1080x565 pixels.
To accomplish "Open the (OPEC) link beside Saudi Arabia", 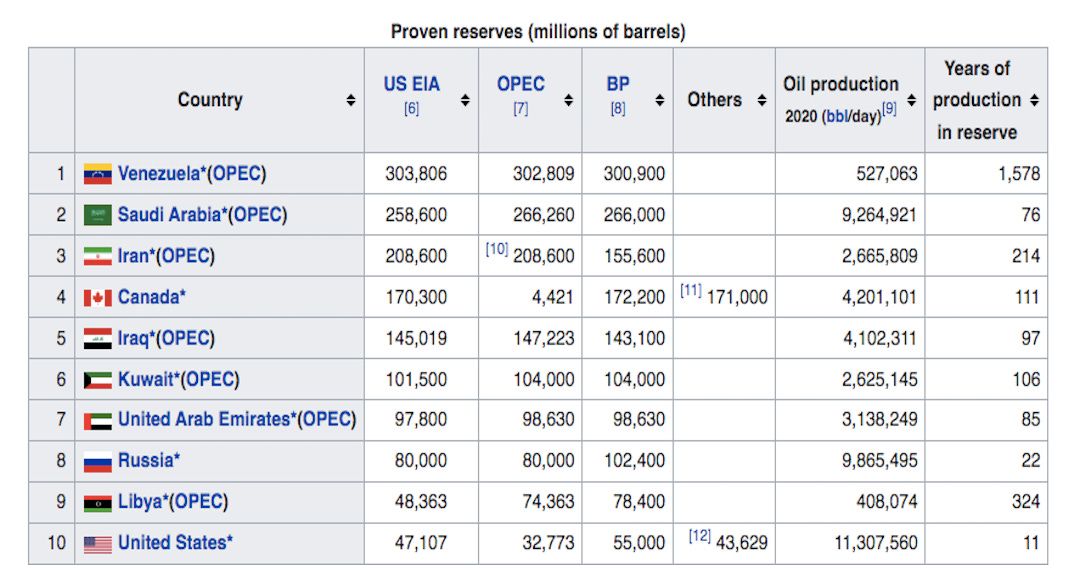I will [258, 215].
